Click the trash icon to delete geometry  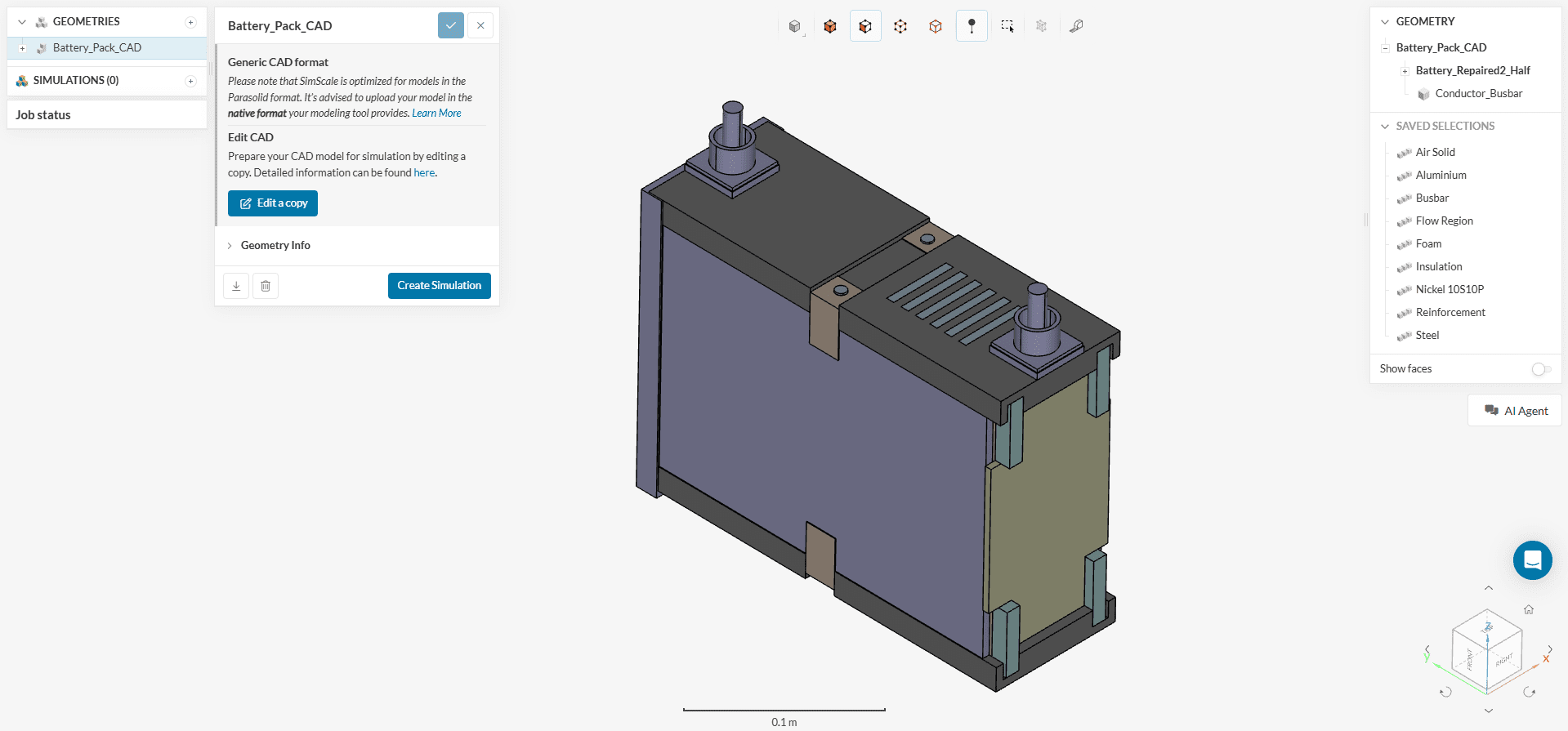[266, 286]
